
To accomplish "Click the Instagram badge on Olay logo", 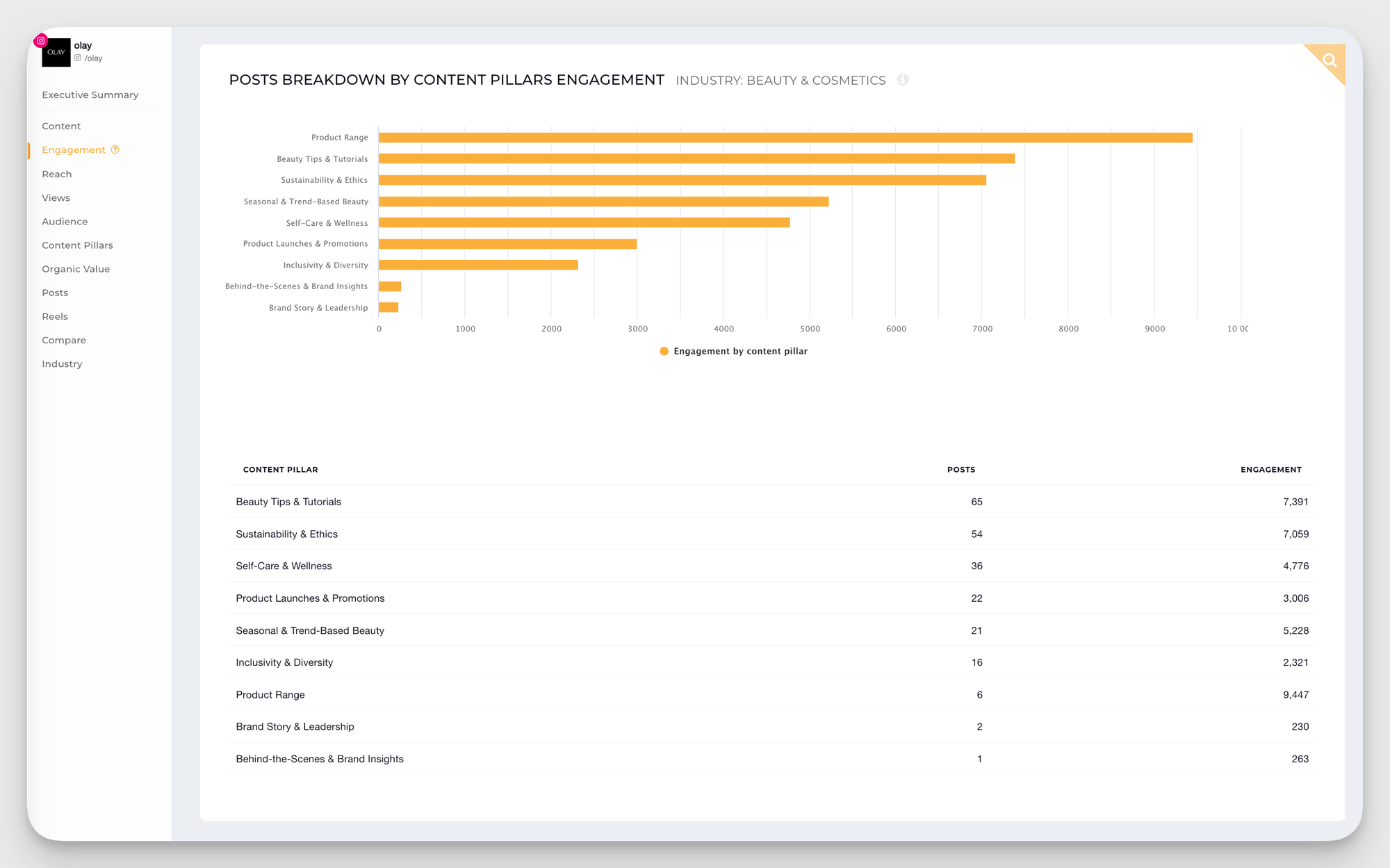I will (41, 40).
